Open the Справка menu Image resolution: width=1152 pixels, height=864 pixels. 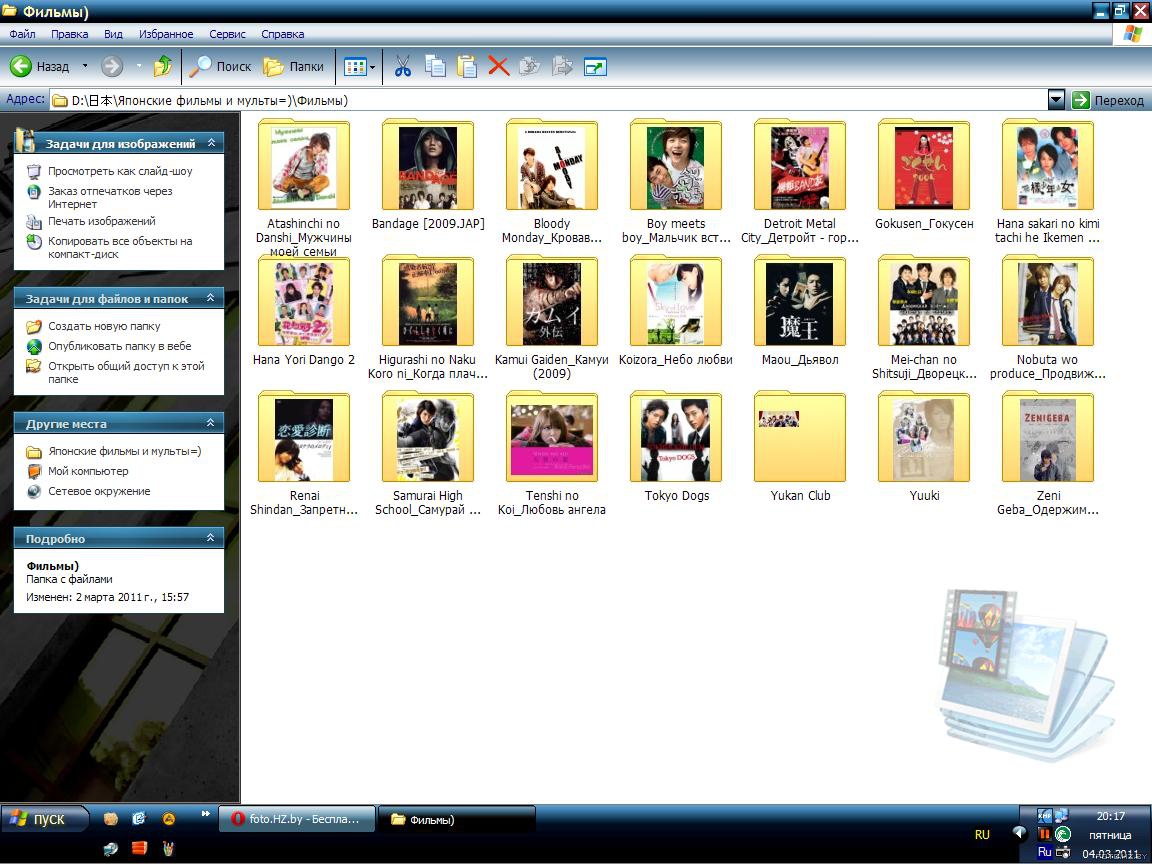(x=283, y=34)
